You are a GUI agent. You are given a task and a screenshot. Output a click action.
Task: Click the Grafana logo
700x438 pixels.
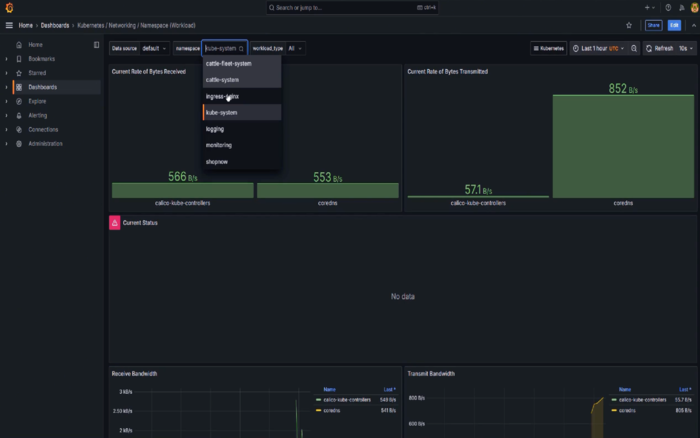(9, 8)
